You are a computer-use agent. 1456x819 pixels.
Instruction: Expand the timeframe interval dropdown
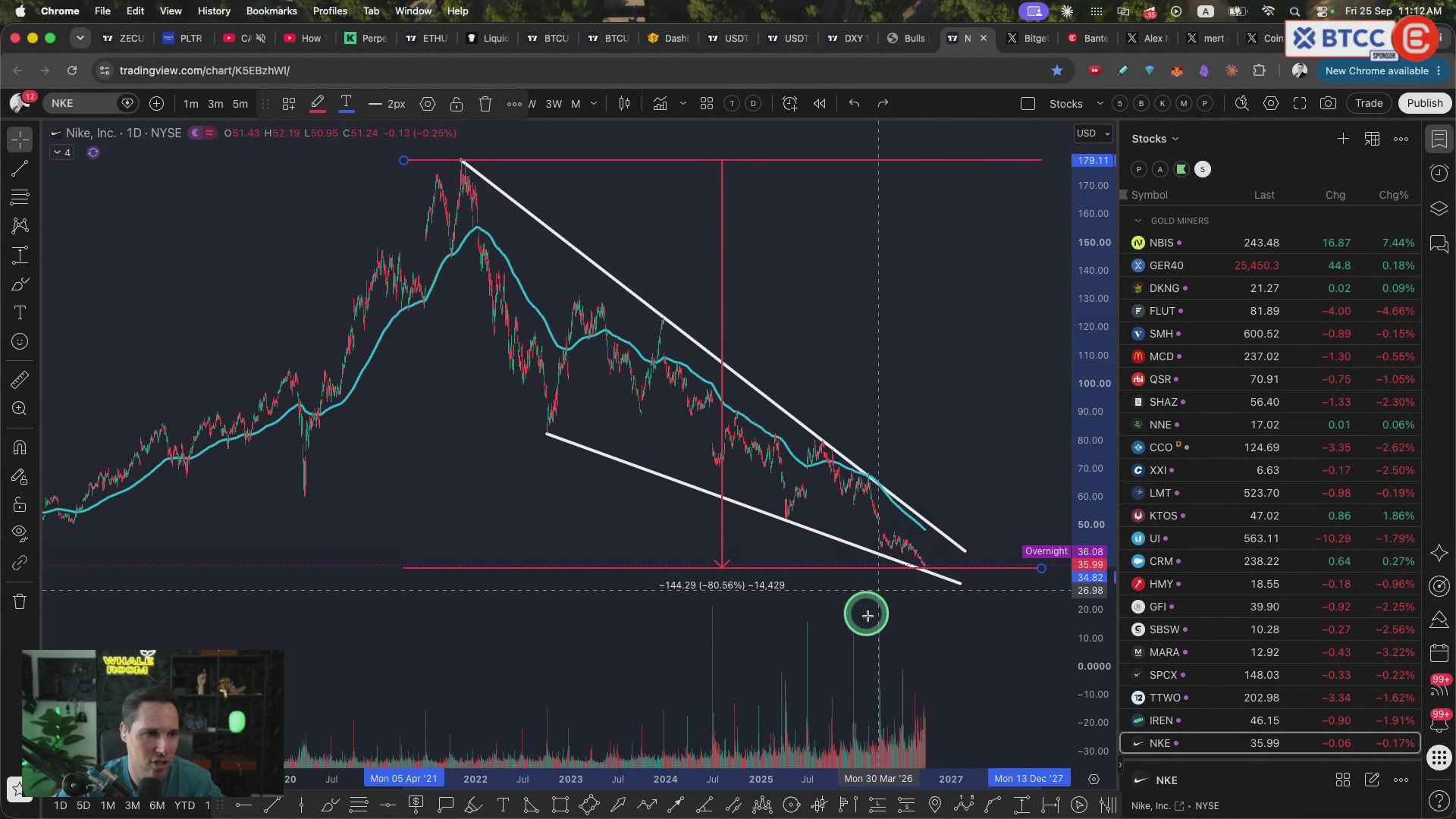click(x=594, y=104)
